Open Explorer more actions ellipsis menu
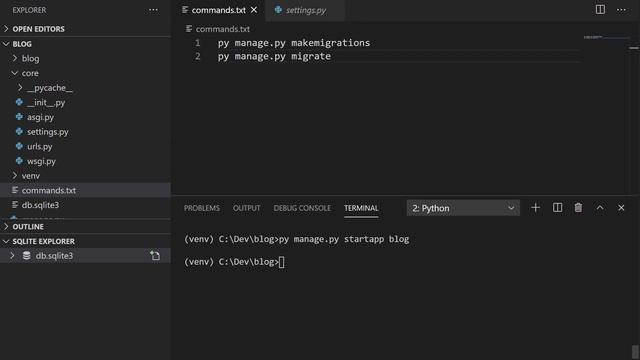Screen dimensions: 640x360 (x=153, y=10)
